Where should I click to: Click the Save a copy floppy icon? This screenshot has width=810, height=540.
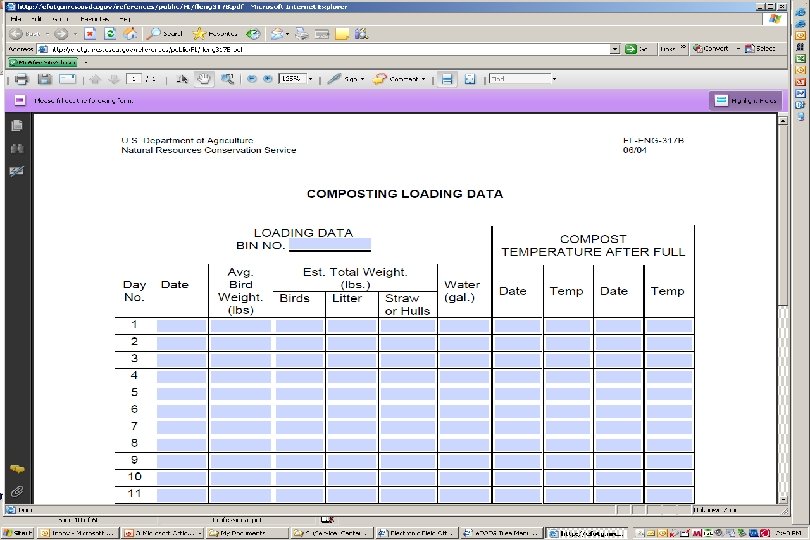[44, 79]
